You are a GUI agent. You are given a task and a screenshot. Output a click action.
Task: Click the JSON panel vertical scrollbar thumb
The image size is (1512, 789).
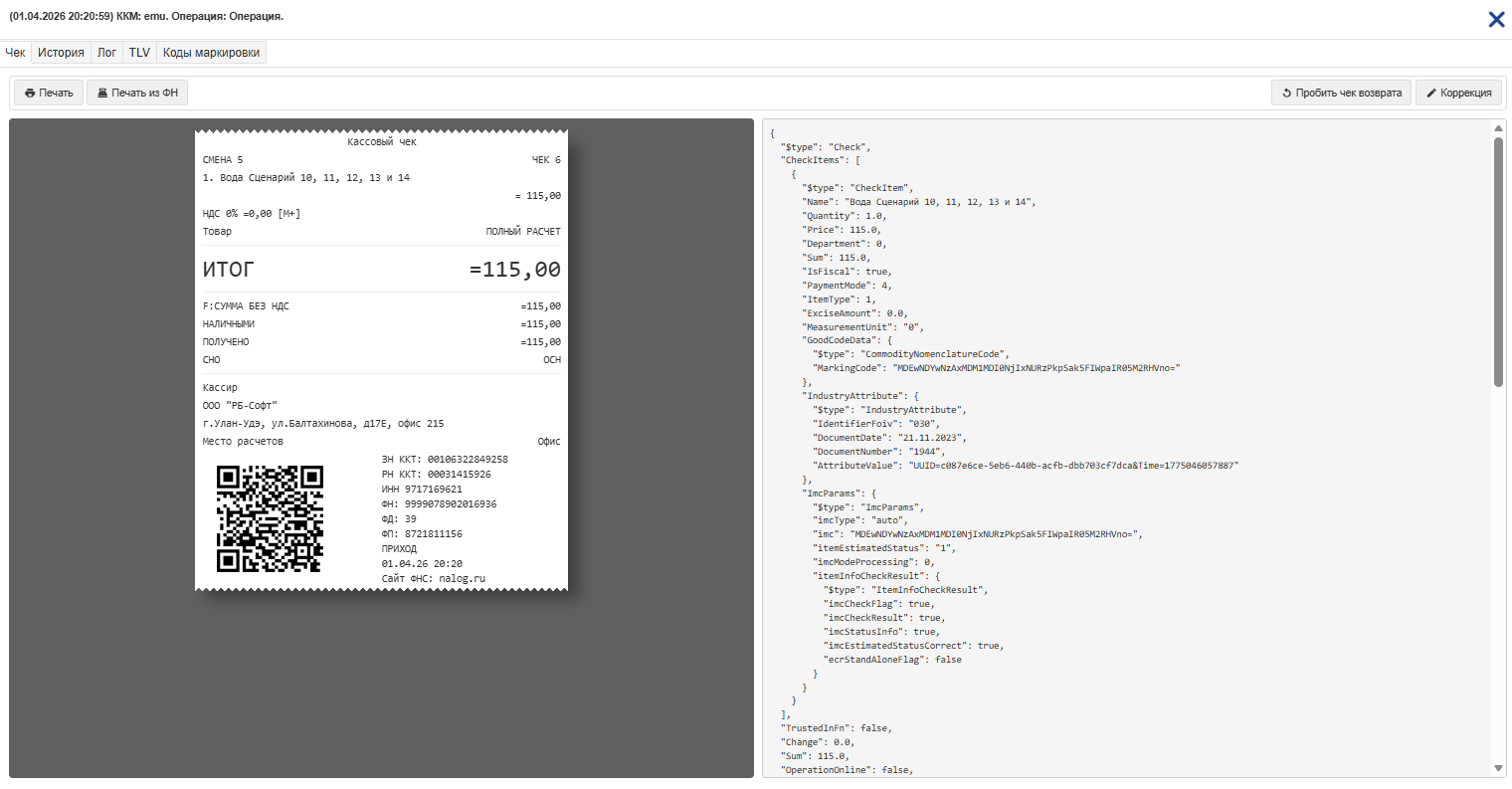[x=1498, y=259]
